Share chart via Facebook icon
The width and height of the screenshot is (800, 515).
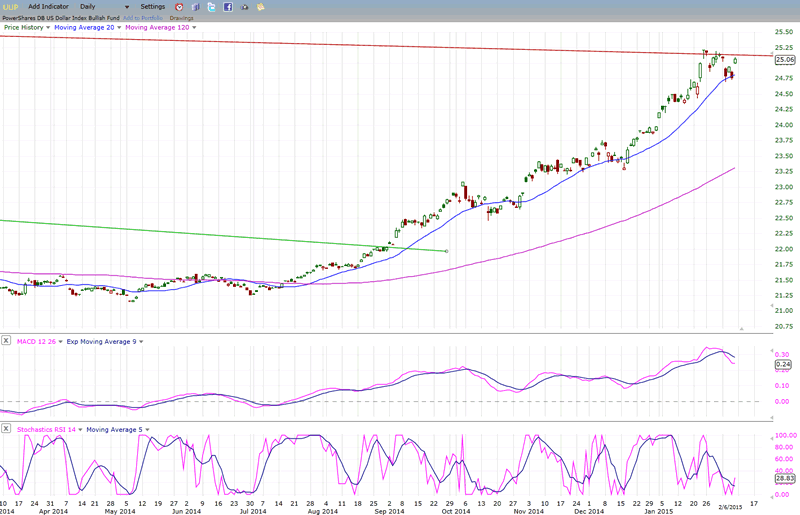pos(228,7)
